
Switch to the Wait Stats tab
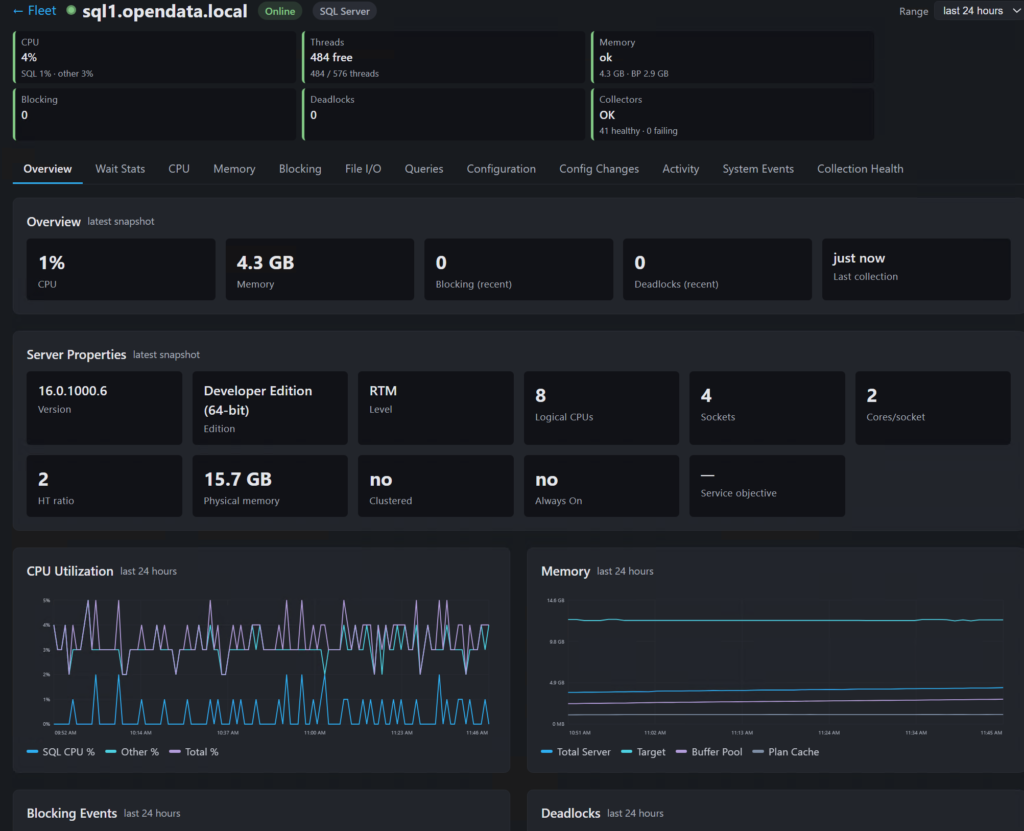tap(120, 169)
